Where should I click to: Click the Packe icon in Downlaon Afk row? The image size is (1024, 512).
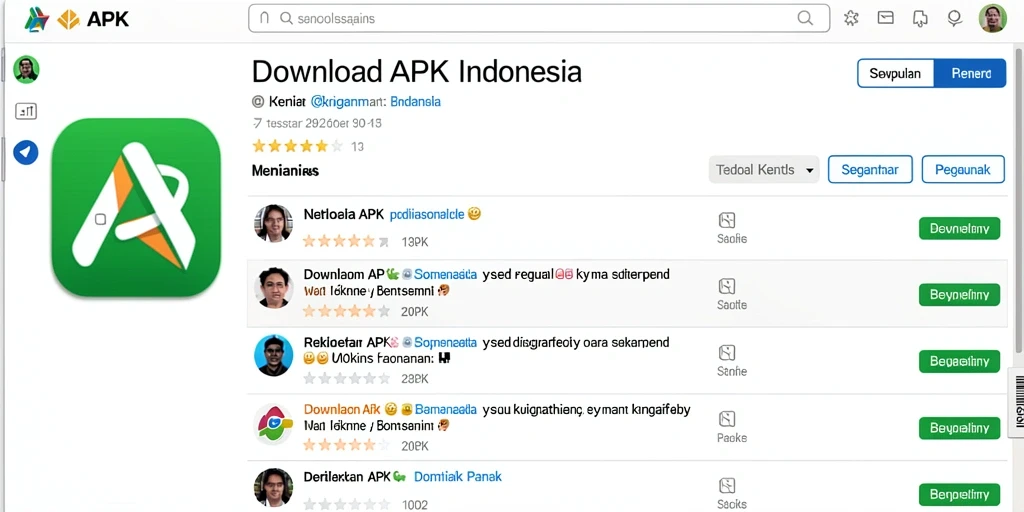[727, 419]
